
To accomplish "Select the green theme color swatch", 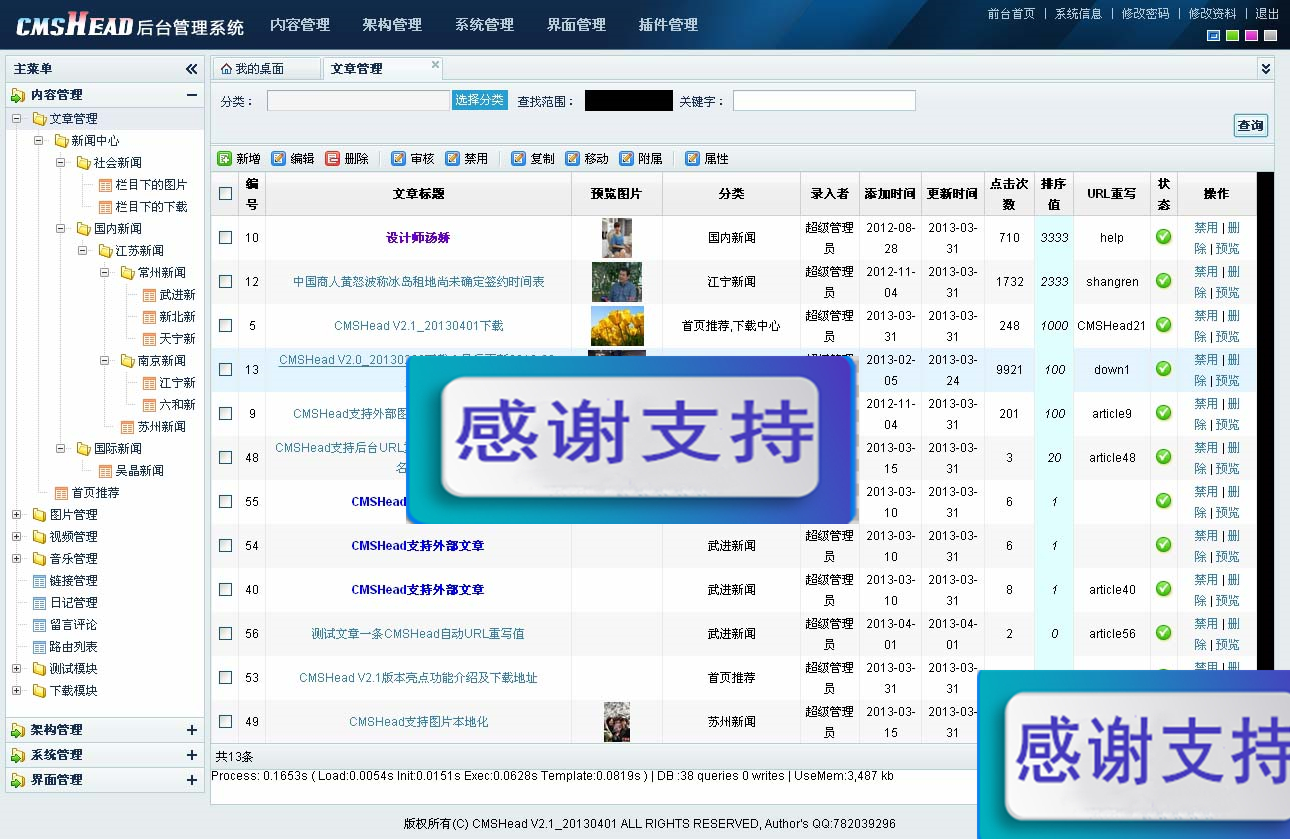I will tap(1233, 36).
